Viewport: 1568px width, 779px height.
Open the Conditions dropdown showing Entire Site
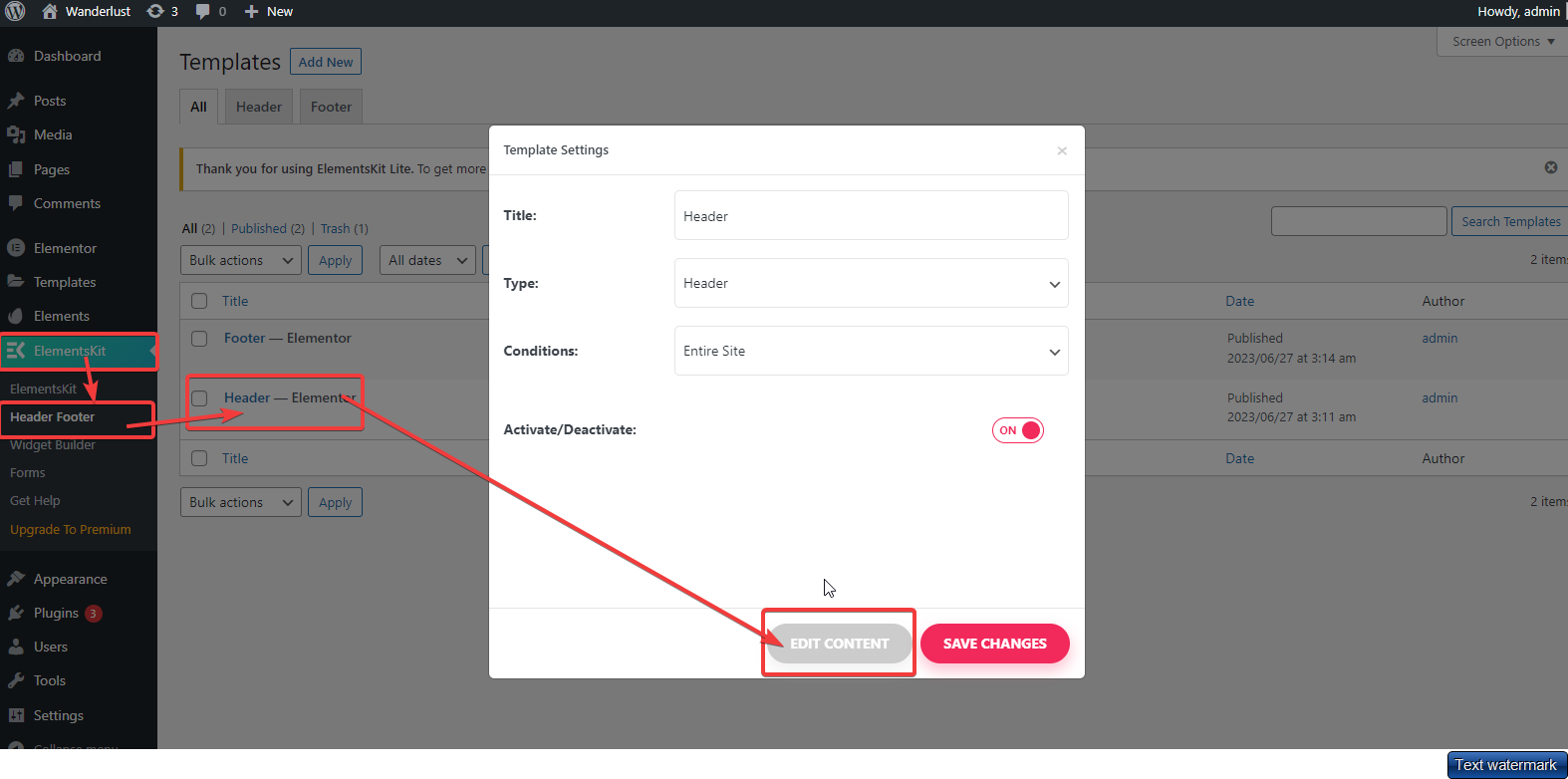872,351
